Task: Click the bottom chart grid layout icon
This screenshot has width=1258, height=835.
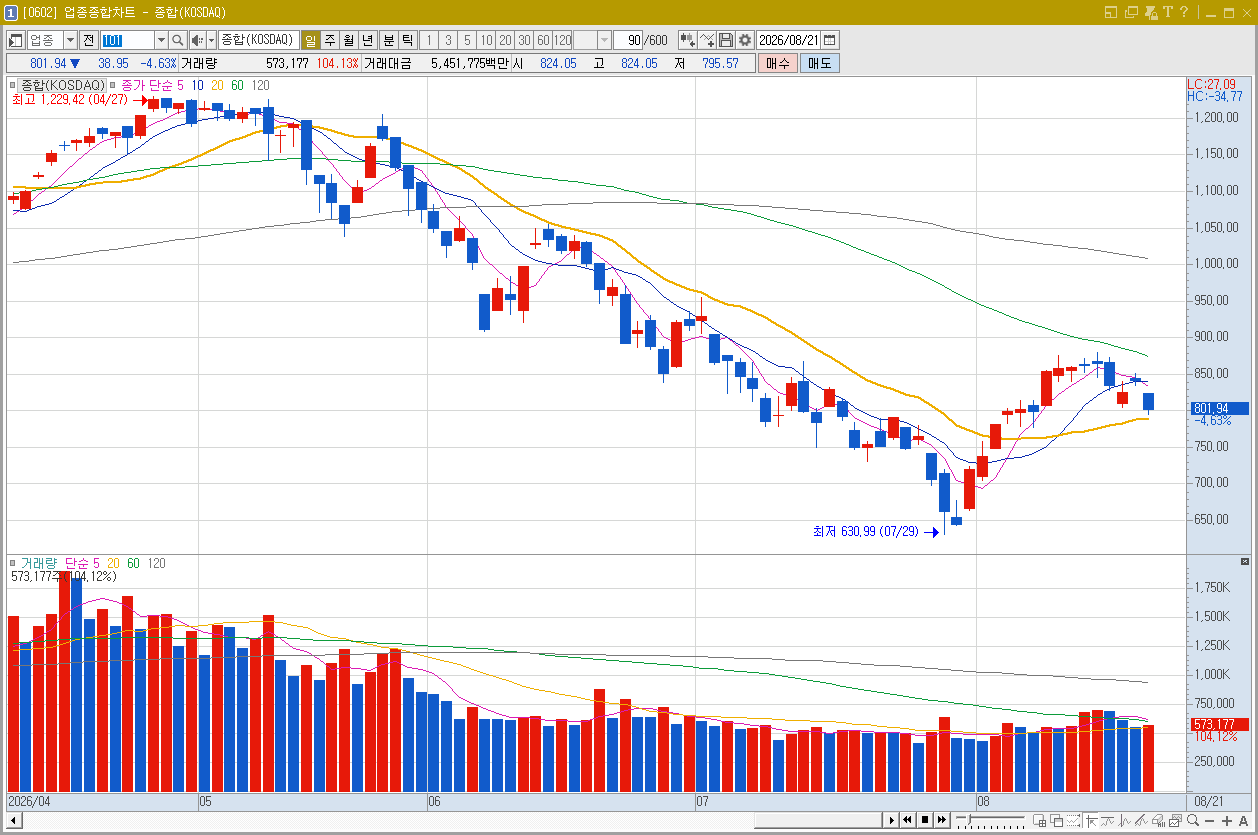Action: click(x=1039, y=820)
